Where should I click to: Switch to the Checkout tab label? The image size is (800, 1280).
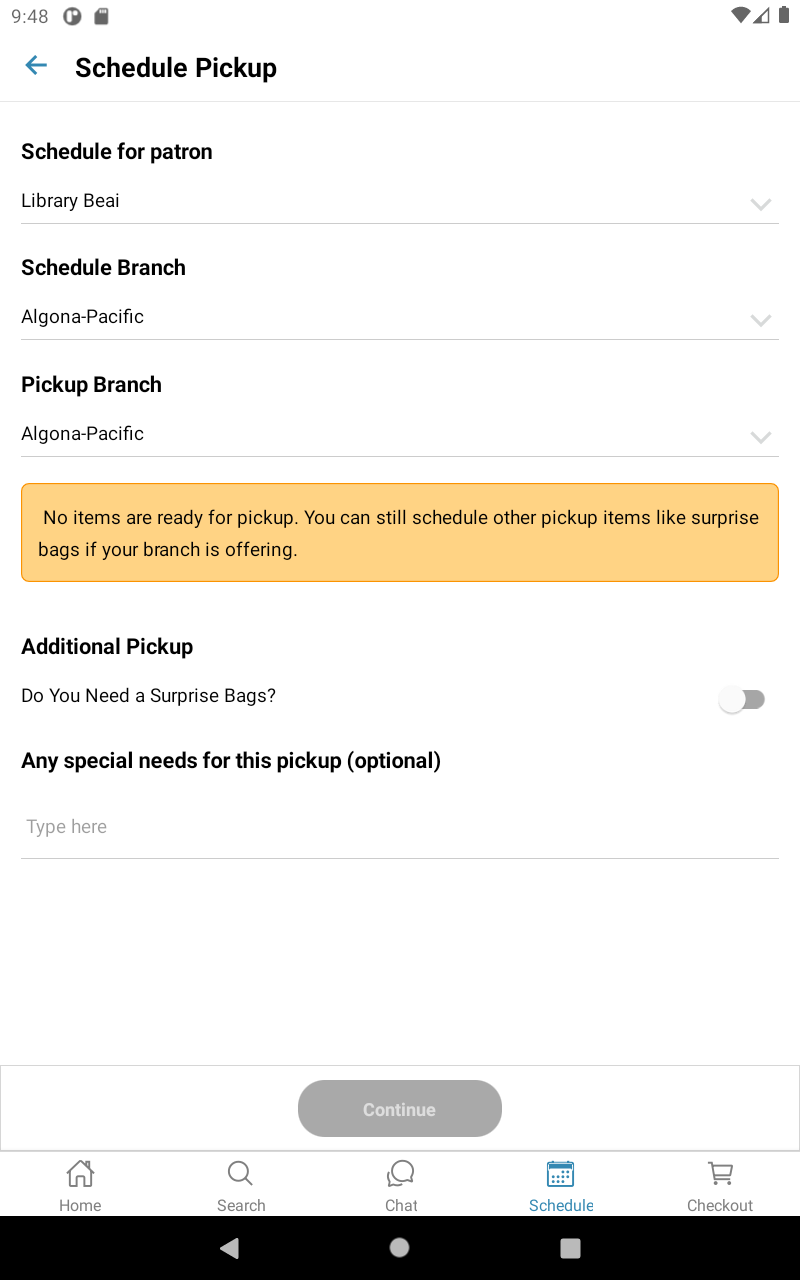click(x=720, y=1205)
